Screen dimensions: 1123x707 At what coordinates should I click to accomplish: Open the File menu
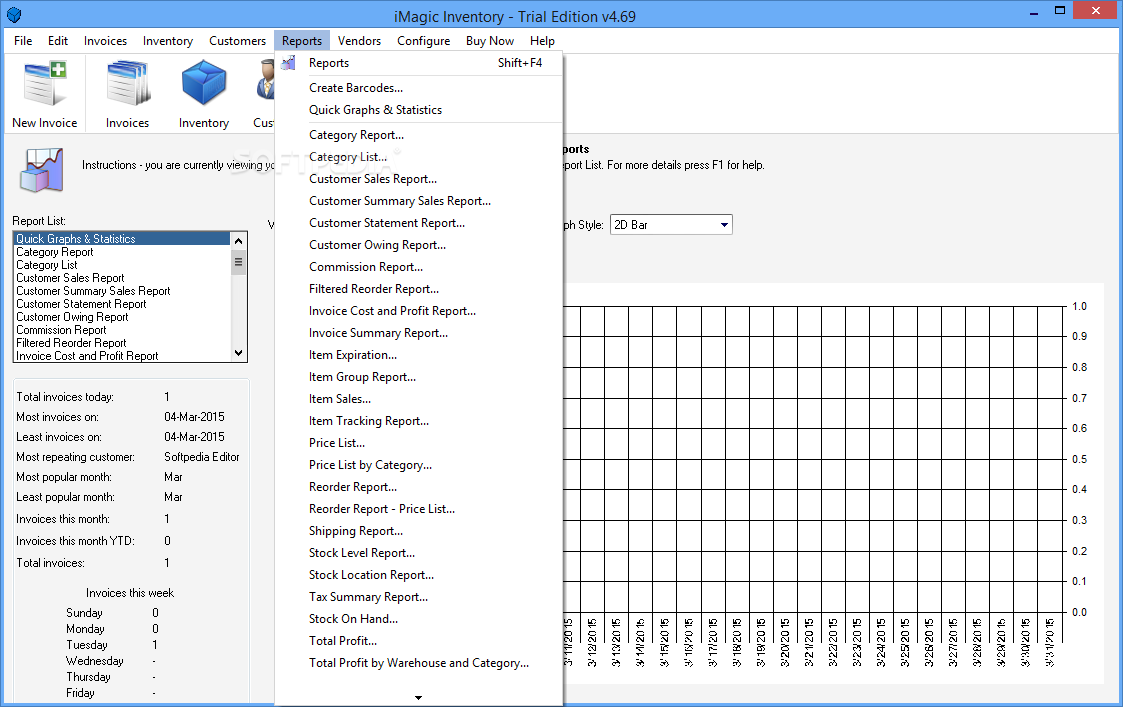click(23, 41)
